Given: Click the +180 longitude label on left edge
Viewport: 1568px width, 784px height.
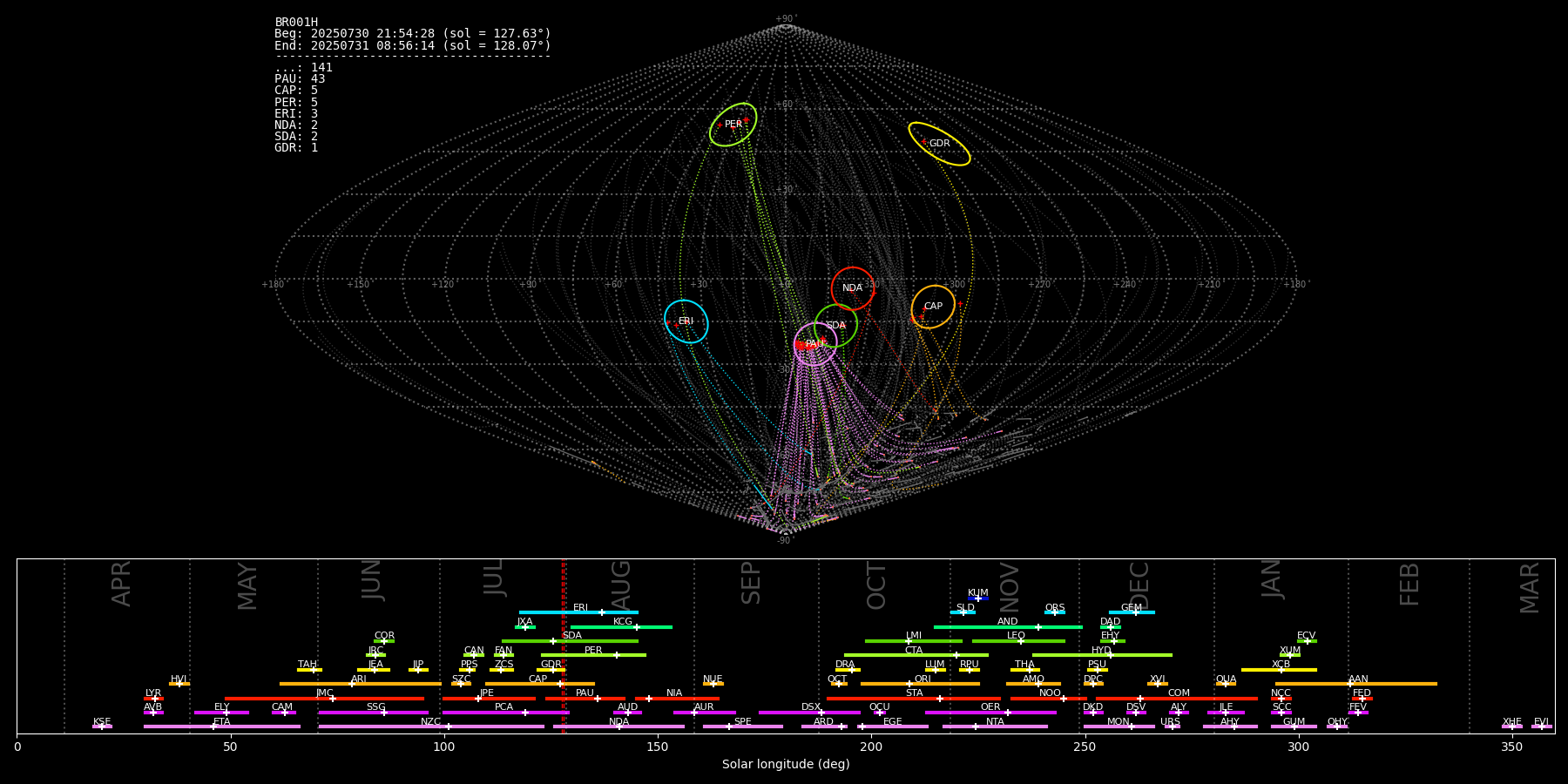Looking at the screenshot, I should pyautogui.click(x=274, y=284).
